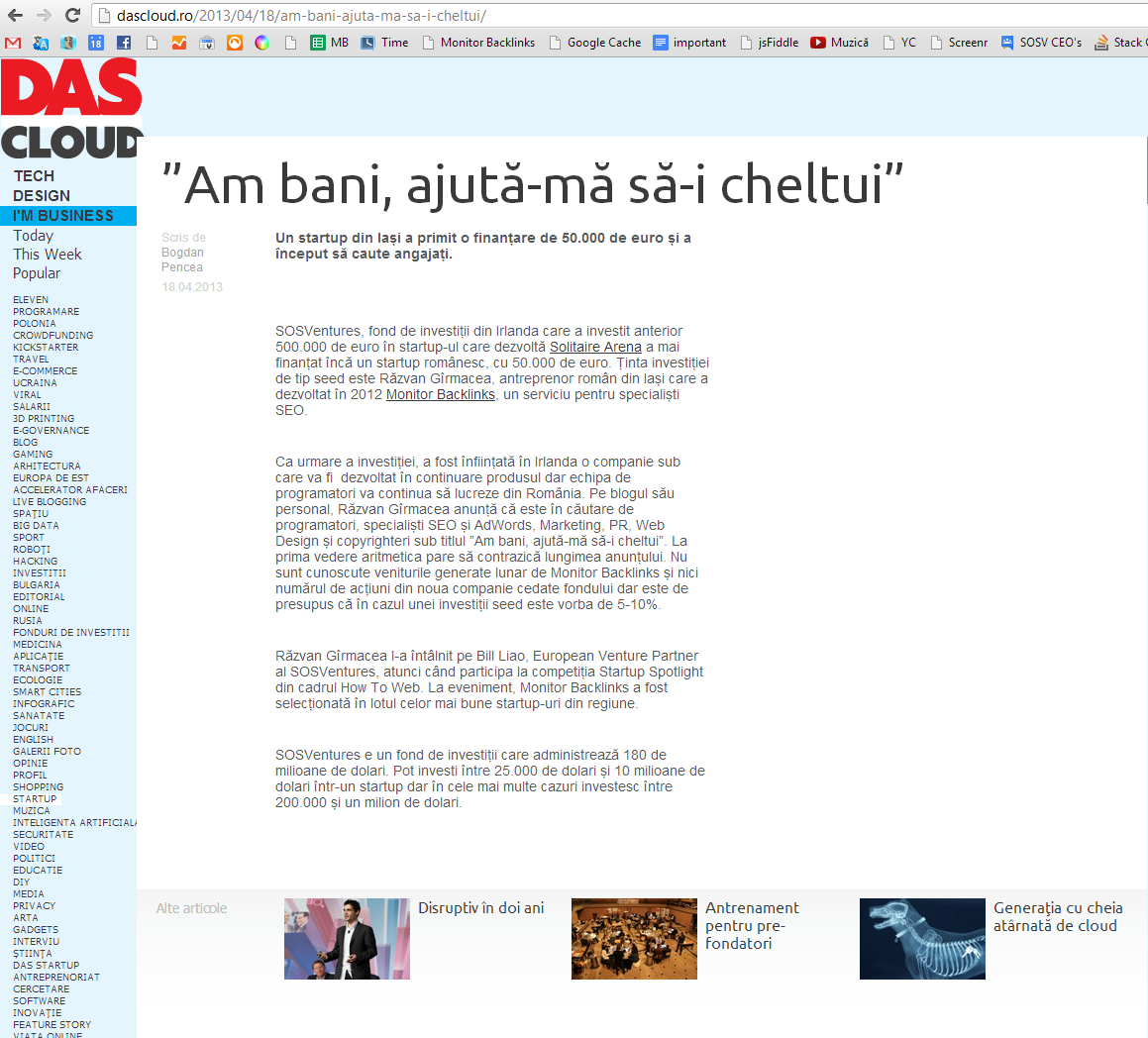
Task: Reload the page with the refresh icon
Action: [x=72, y=16]
